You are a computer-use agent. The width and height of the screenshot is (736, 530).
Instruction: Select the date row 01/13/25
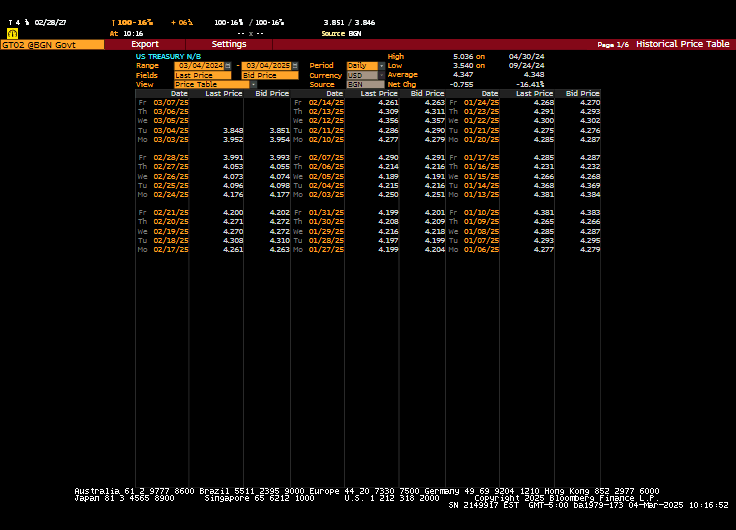point(482,194)
